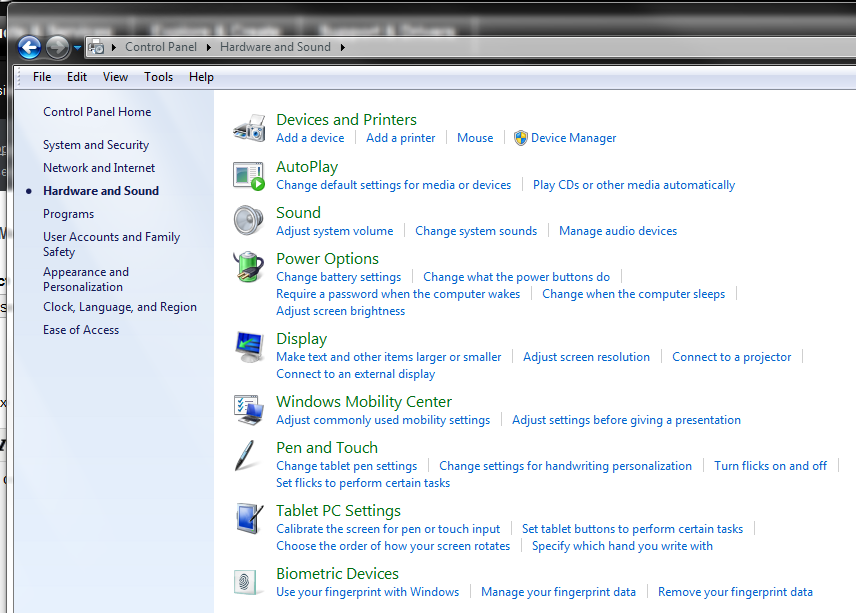This screenshot has height=613, width=856.
Task: Click Remove your fingerprint data
Action: [x=735, y=592]
